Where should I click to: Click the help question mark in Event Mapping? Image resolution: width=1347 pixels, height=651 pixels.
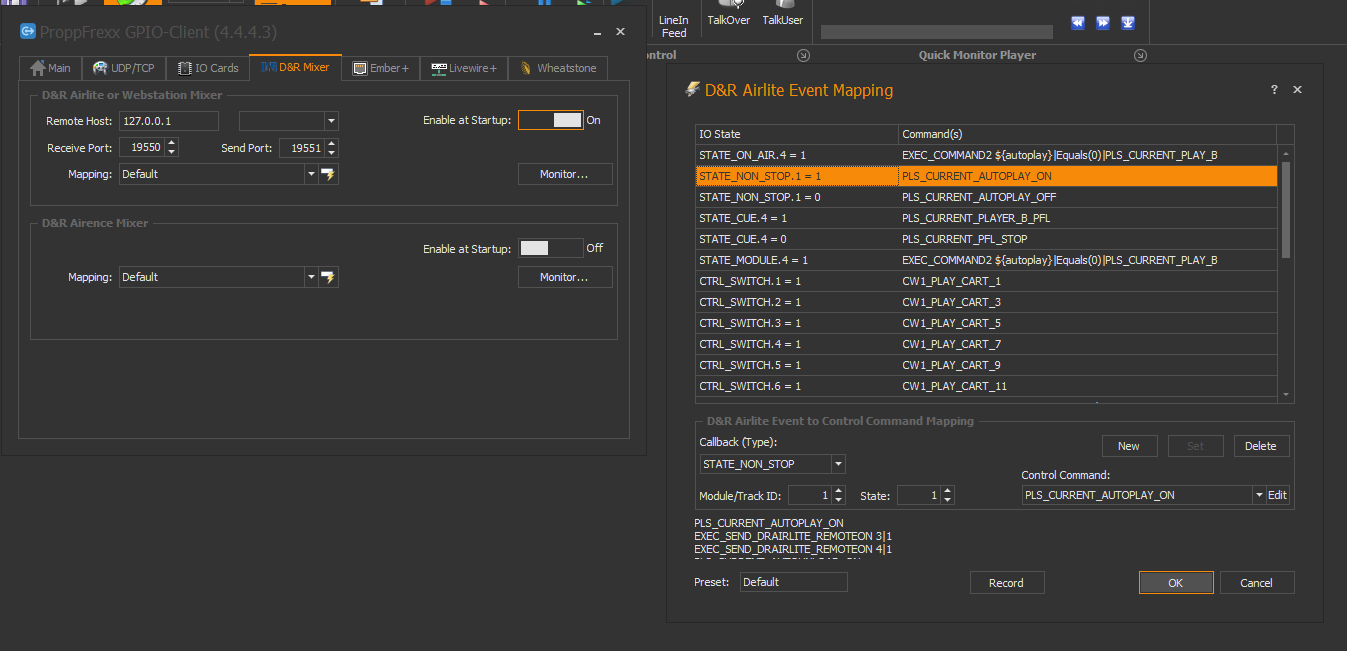point(1274,90)
